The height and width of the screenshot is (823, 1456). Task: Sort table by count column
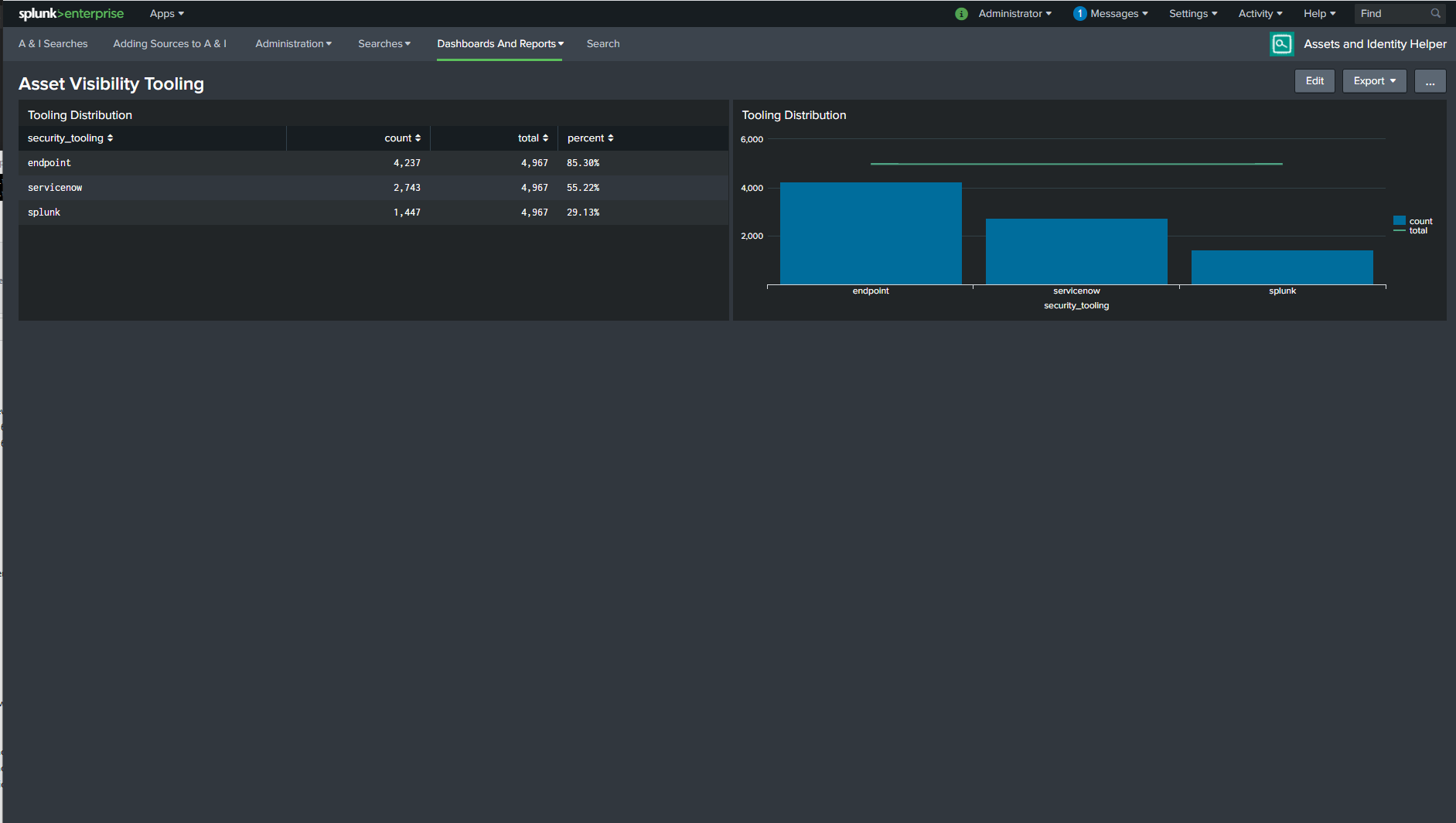[403, 138]
